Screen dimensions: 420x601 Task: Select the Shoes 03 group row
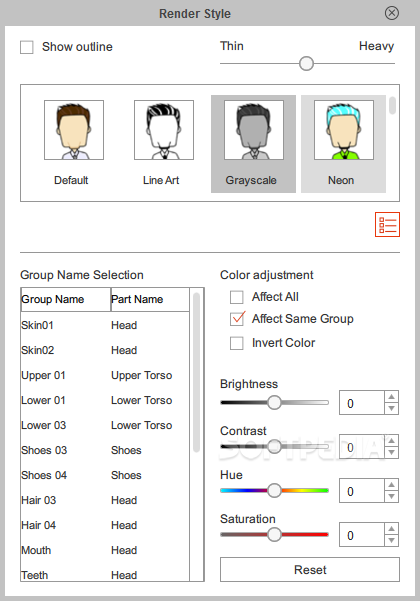click(x=105, y=450)
